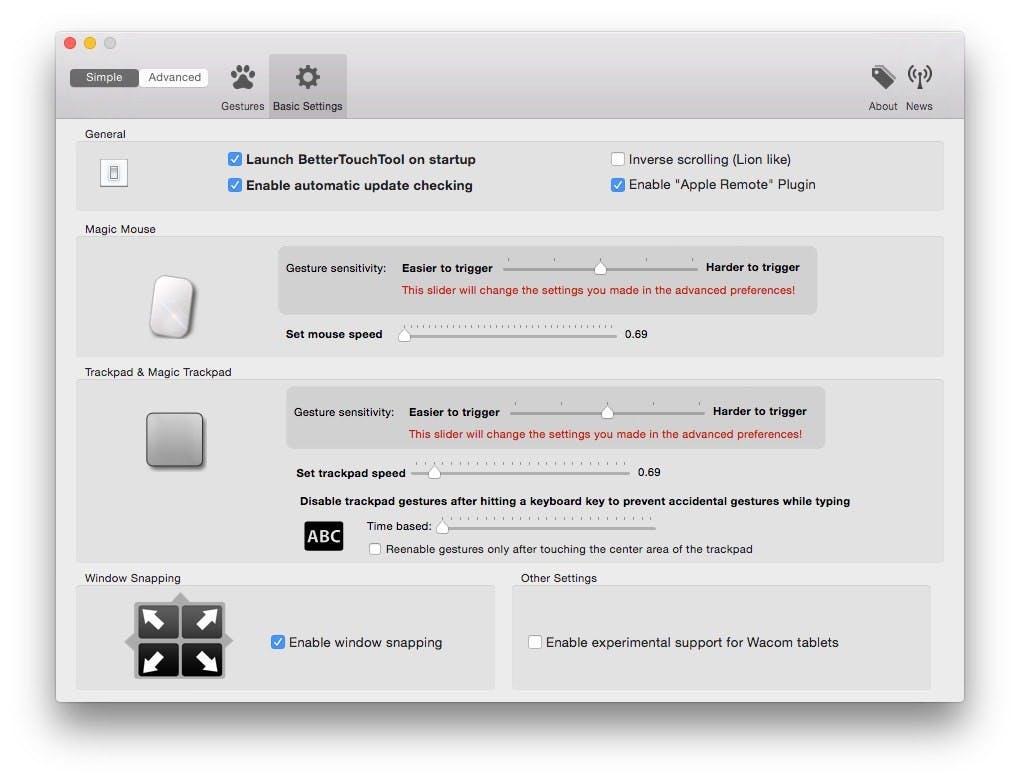Select the Basic Settings gear icon
This screenshot has height=782, width=1020.
(308, 77)
